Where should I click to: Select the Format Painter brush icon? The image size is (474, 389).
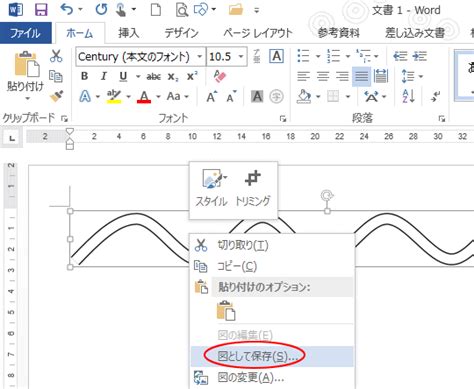56,96
